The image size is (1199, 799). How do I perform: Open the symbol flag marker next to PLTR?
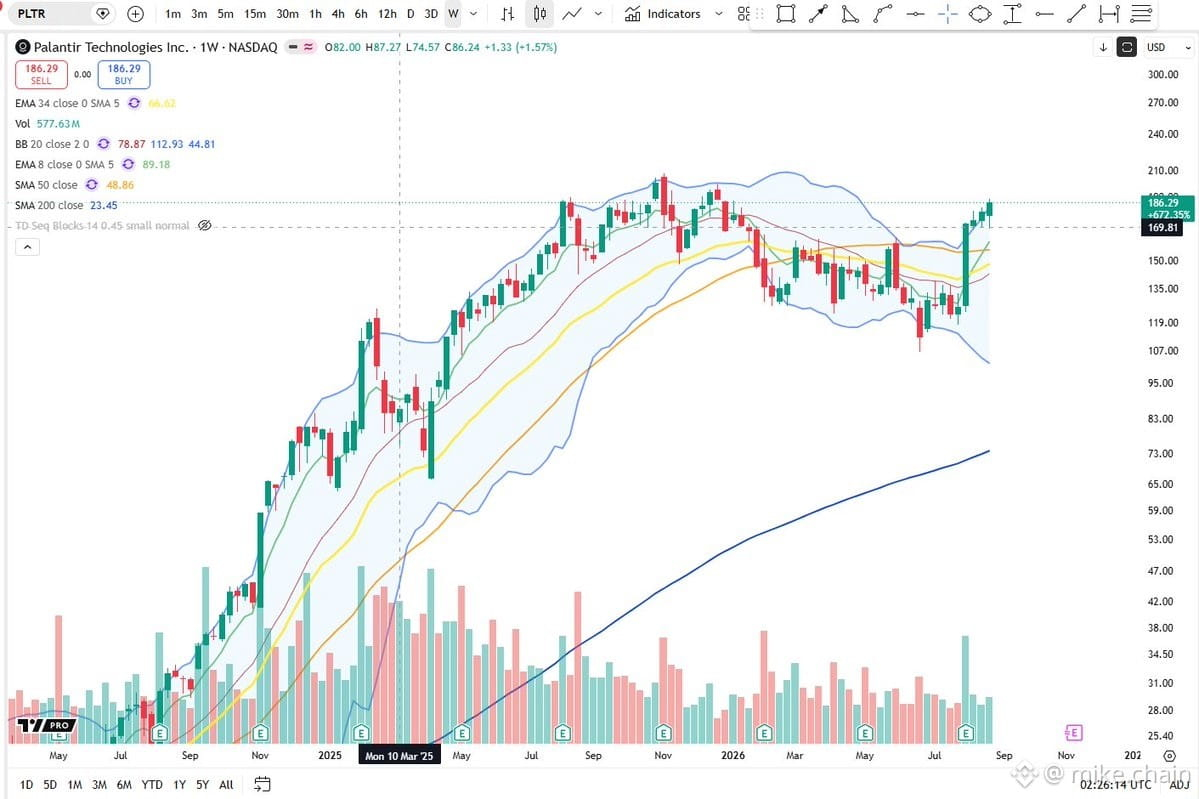[102, 14]
